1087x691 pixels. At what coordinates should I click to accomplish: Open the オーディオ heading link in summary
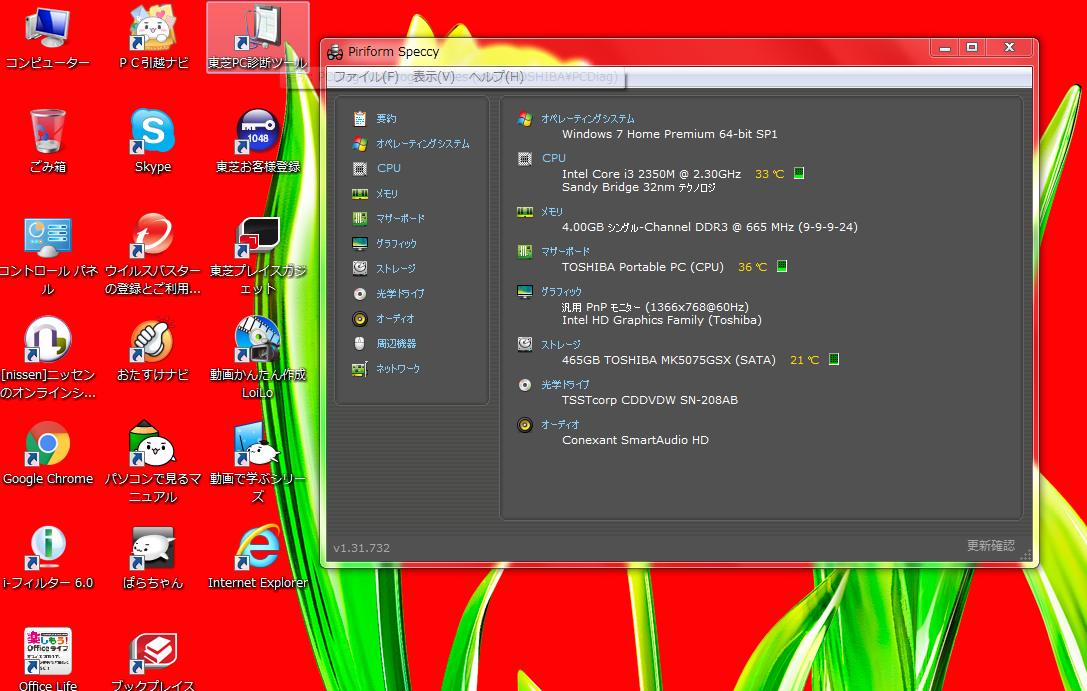[x=559, y=424]
